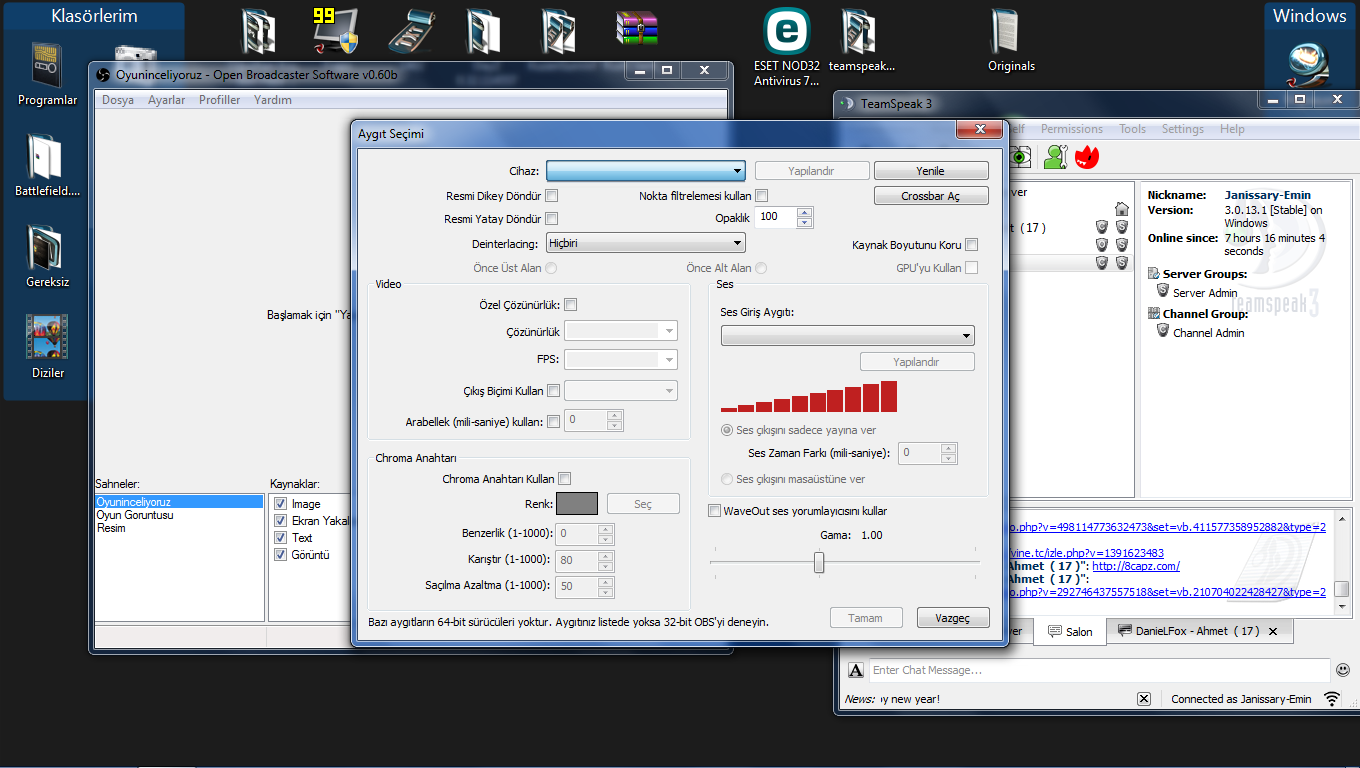1360x768 pixels.
Task: Open the Ayarlar menu in OBS
Action: (167, 100)
